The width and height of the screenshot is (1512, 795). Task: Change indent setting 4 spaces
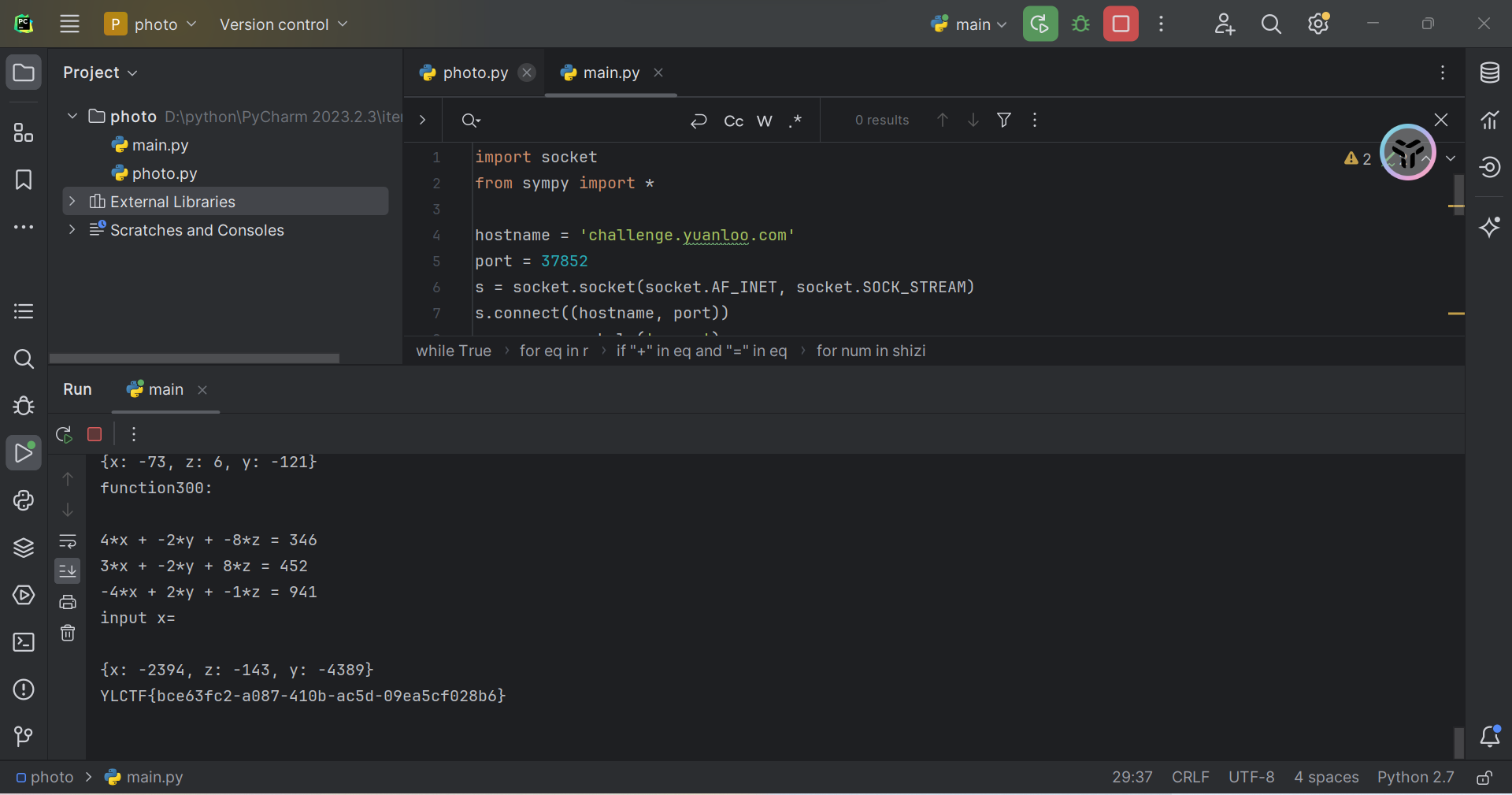click(x=1326, y=778)
